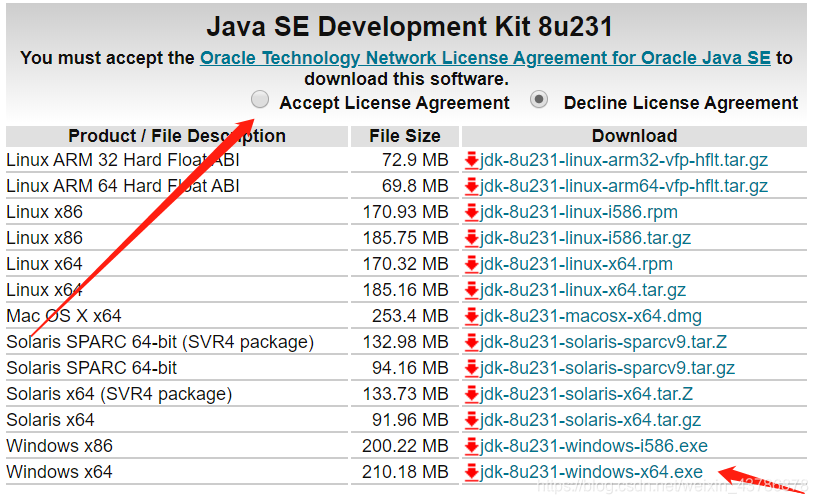Click the download arrow icon beside windows-i586.exe
The width and height of the screenshot is (818, 504).
point(472,446)
